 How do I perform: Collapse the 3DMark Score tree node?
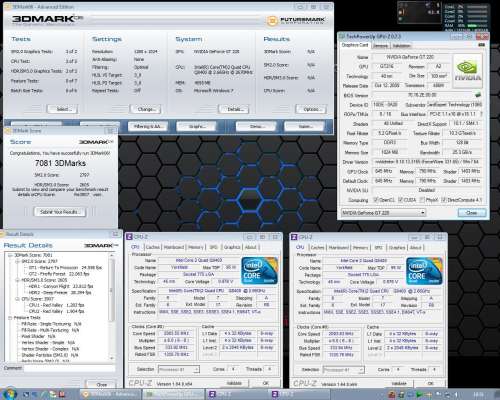(10, 255)
